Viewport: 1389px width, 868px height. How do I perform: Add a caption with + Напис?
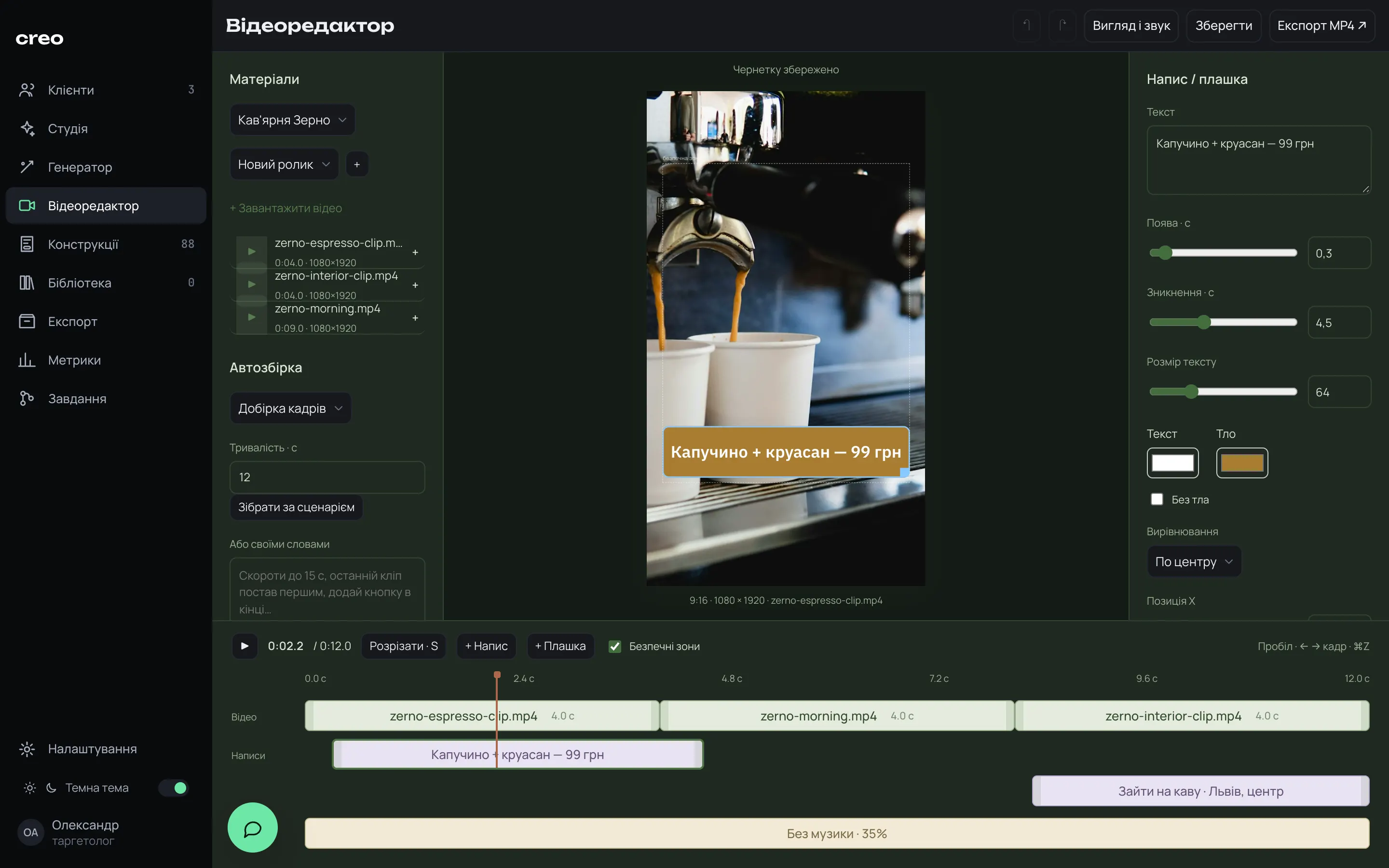click(x=486, y=646)
